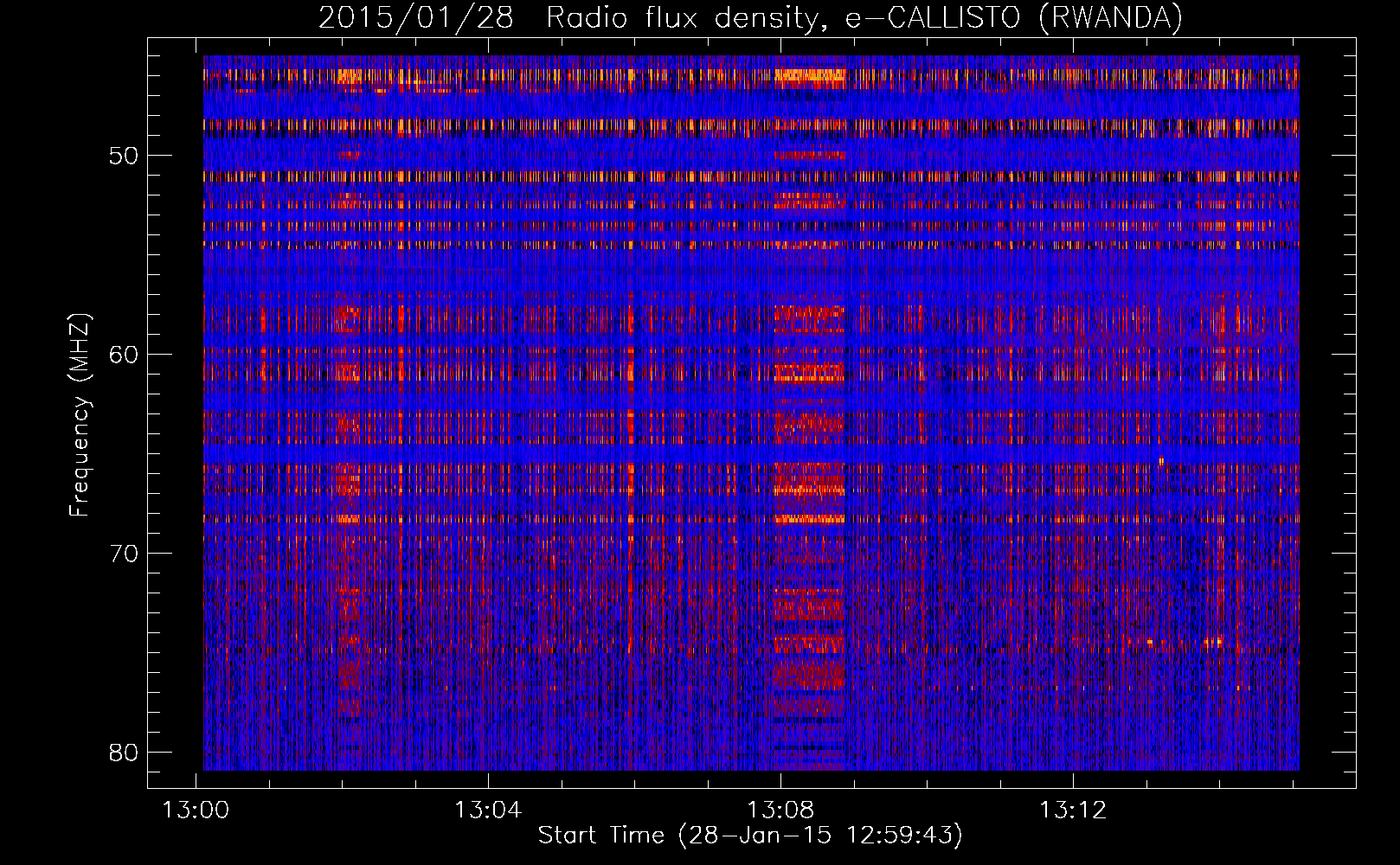Click the 13:04 time axis label
Image resolution: width=1400 pixels, height=865 pixels.
[488, 811]
